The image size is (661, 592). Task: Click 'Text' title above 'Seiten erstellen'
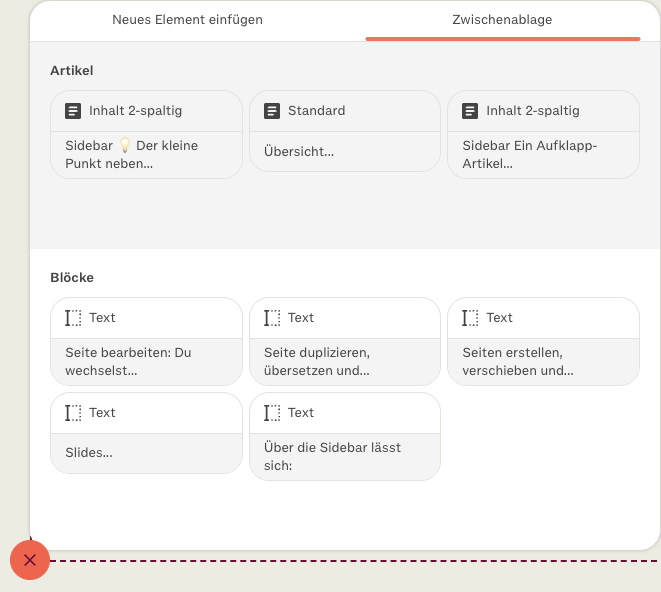pos(499,318)
